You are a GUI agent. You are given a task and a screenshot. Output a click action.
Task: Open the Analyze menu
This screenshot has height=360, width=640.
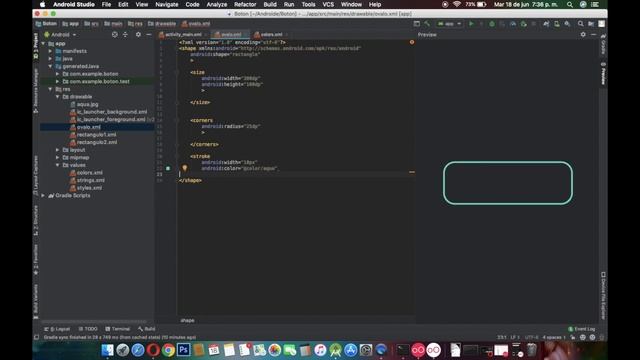coord(216,4)
